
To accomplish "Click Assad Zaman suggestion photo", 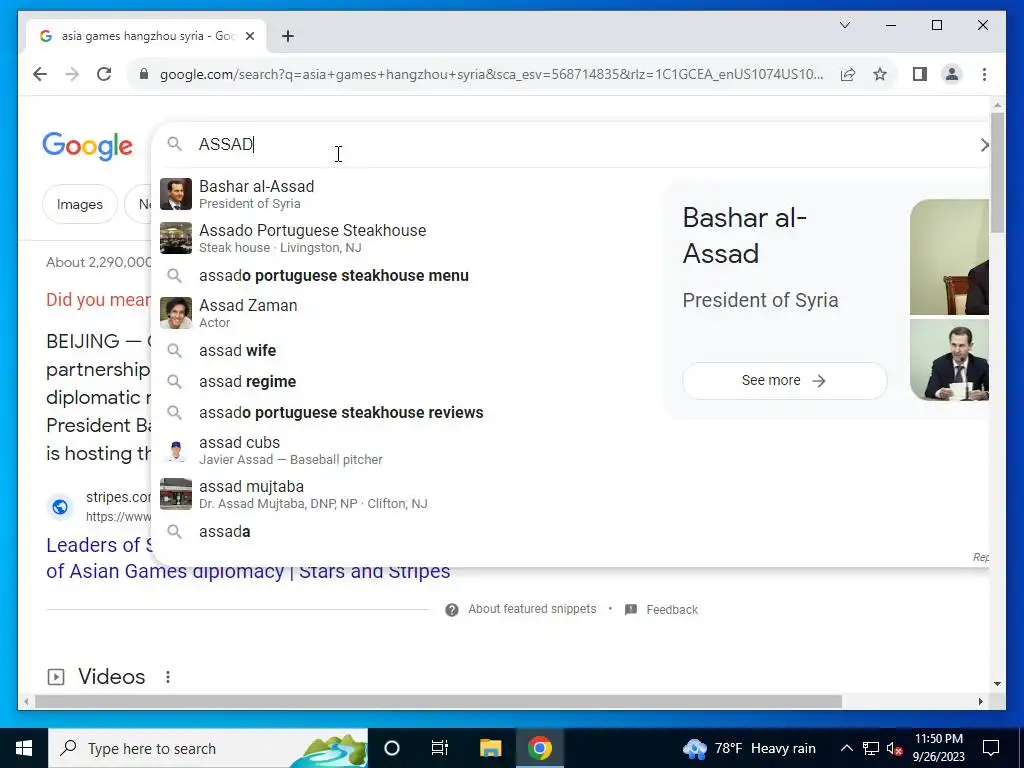I will [x=176, y=313].
